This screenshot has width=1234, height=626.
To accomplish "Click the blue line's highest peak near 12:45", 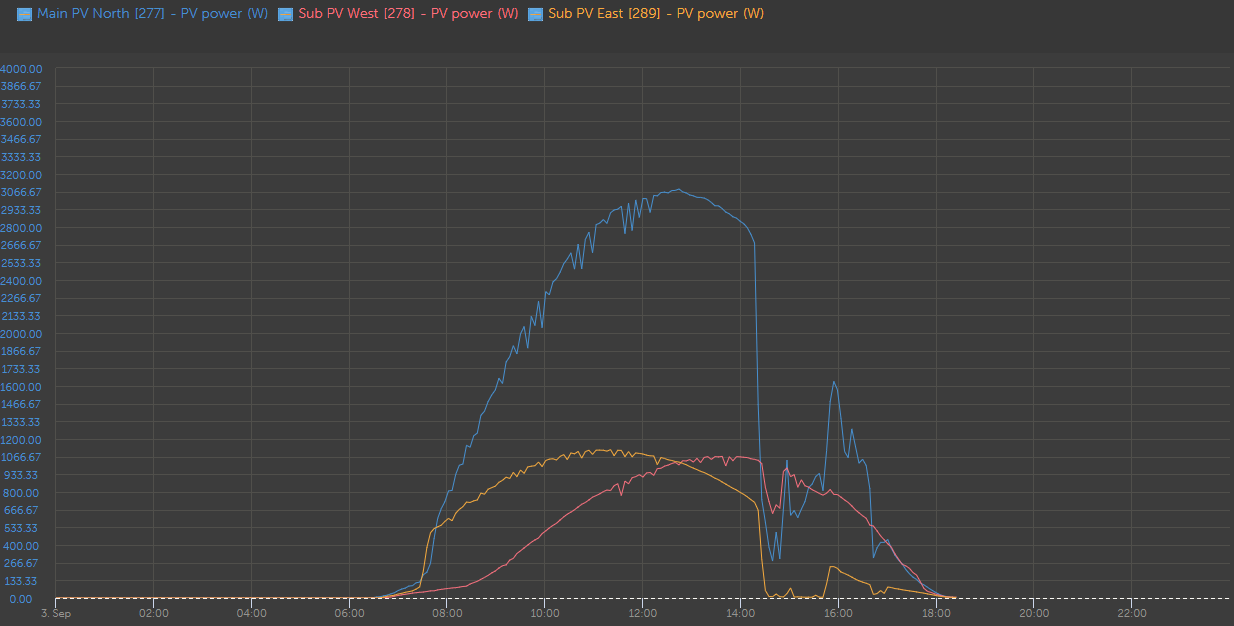I will pos(679,189).
